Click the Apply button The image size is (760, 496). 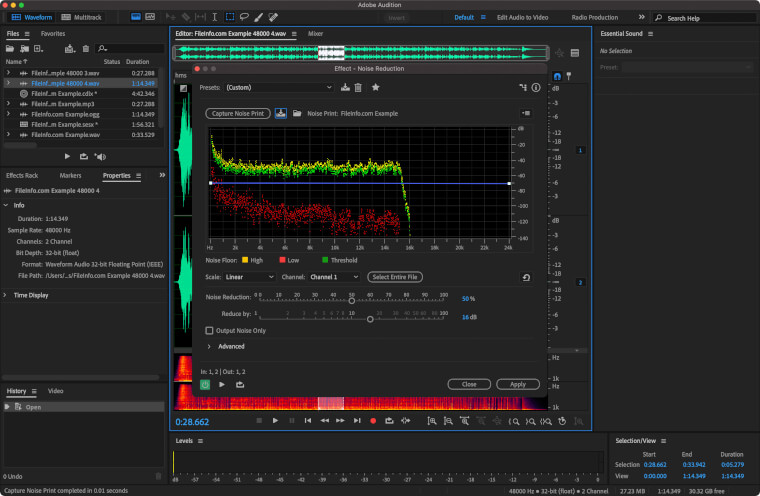click(517, 384)
